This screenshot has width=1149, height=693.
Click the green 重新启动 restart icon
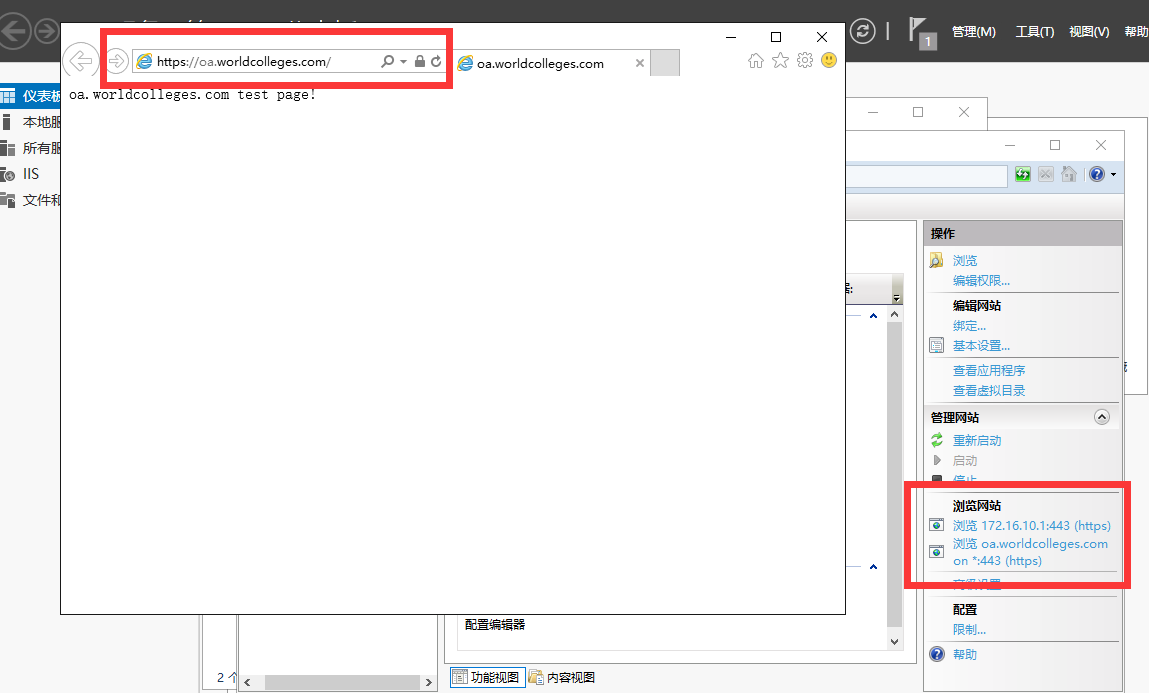pyautogui.click(x=936, y=440)
